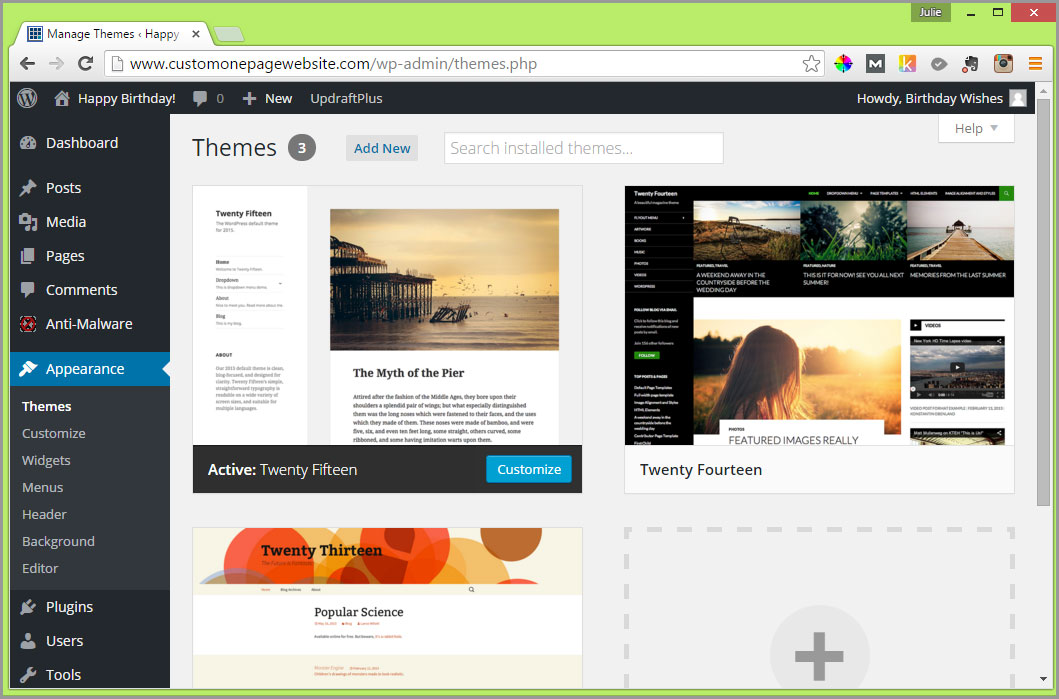This screenshot has height=699, width=1059.
Task: Click the Media icon in sidebar
Action: [x=28, y=222]
